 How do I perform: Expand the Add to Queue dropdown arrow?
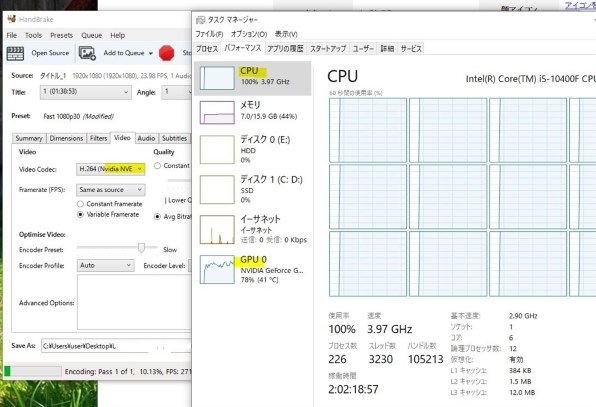[151, 54]
